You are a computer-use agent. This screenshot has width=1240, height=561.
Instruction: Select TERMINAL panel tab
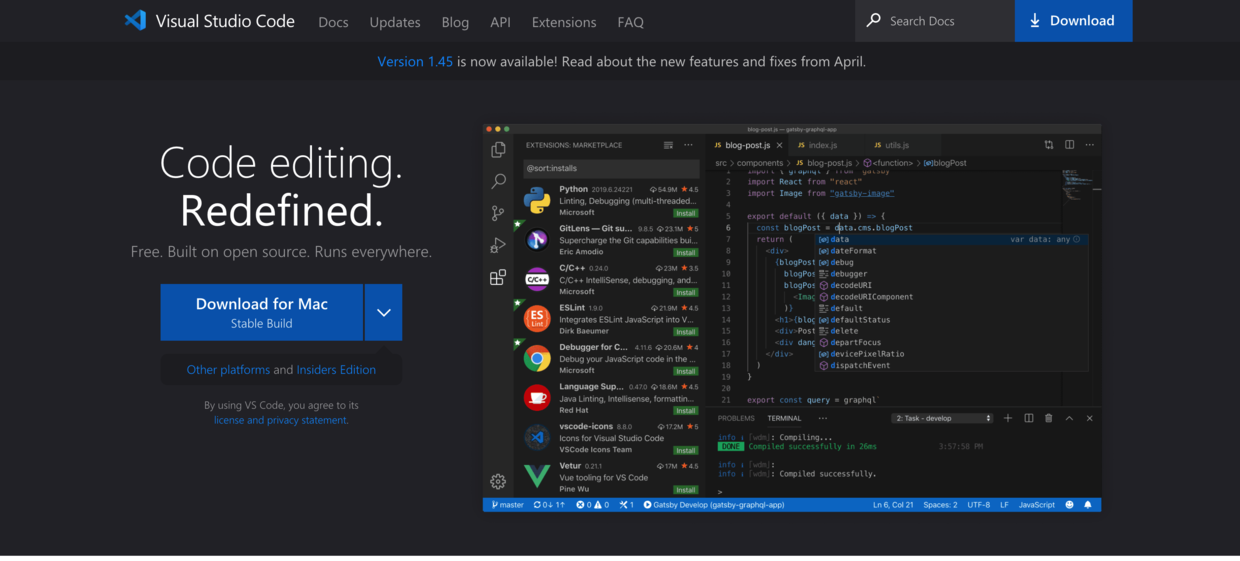785,418
